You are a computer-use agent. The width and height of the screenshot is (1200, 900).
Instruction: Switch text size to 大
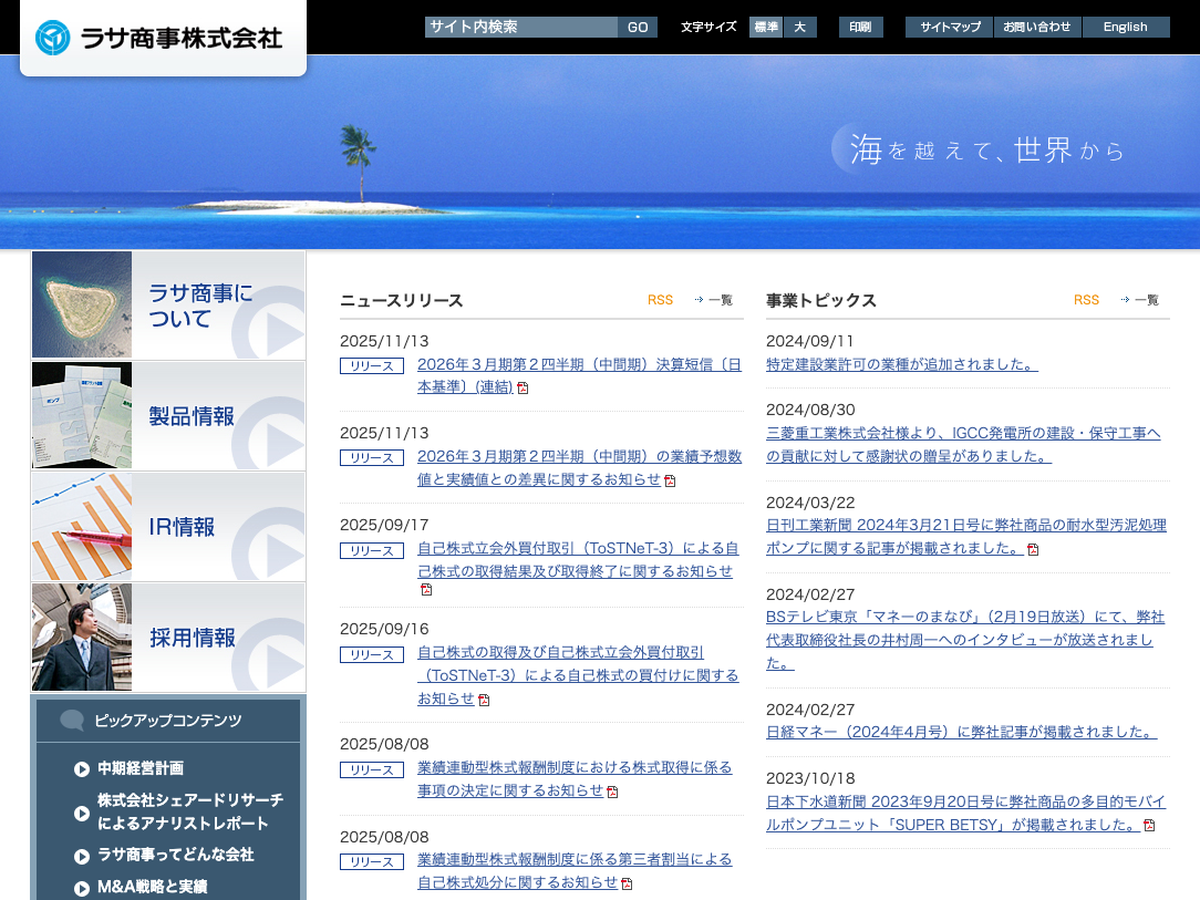(x=799, y=27)
